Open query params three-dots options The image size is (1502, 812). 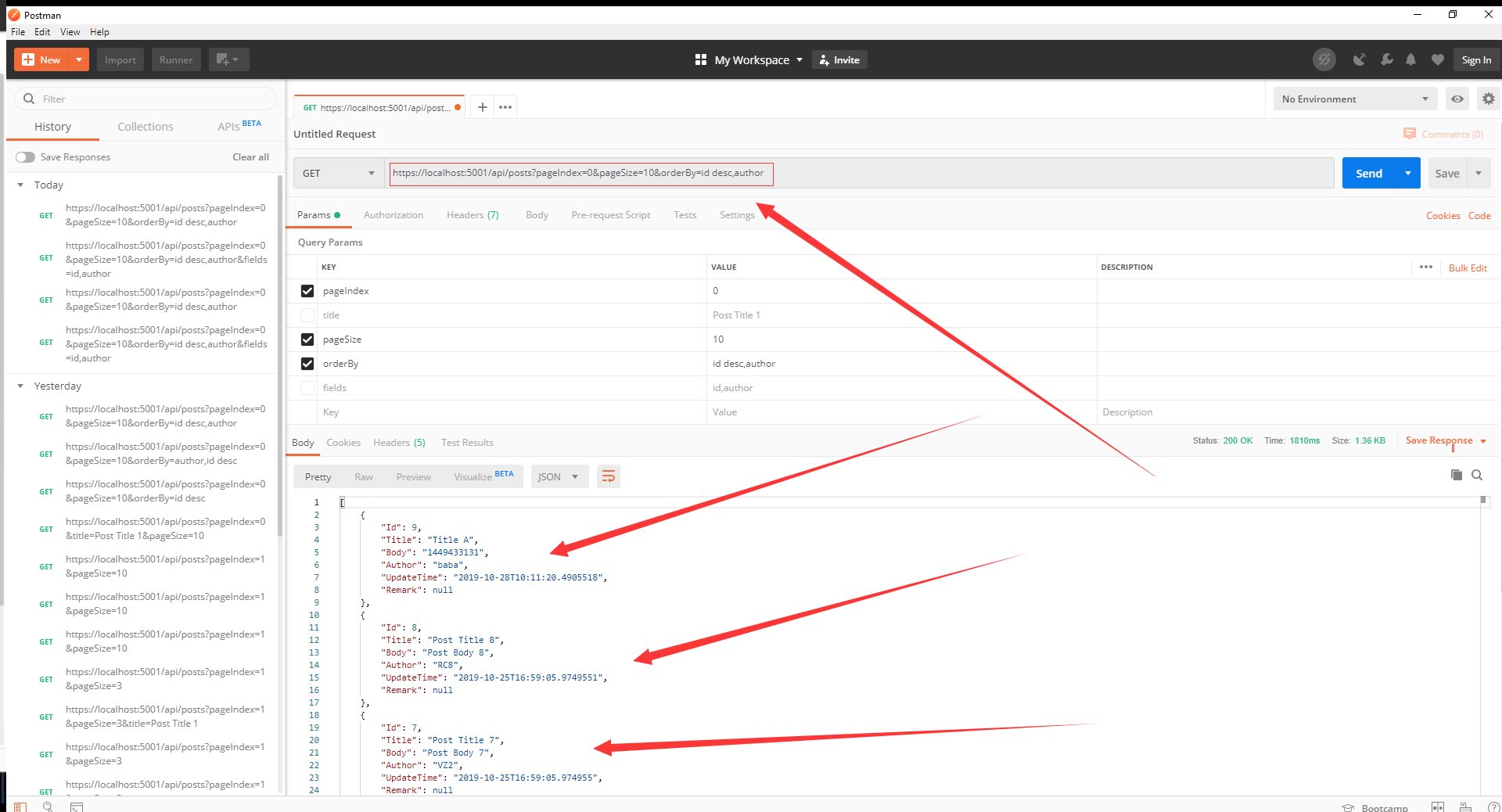pyautogui.click(x=1426, y=267)
